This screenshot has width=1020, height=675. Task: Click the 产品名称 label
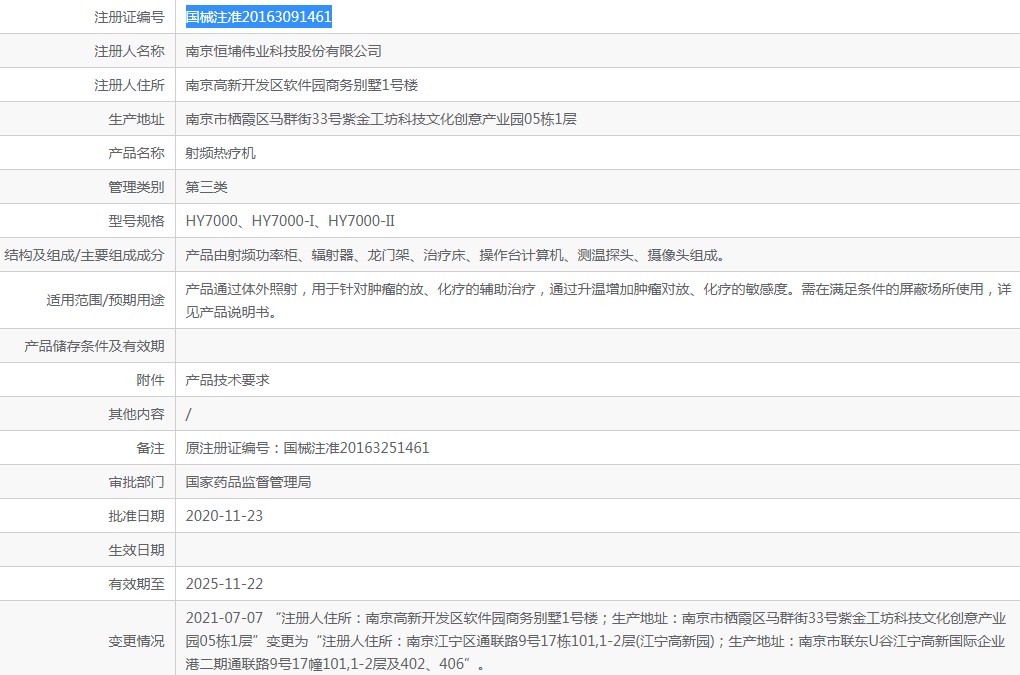point(136,153)
